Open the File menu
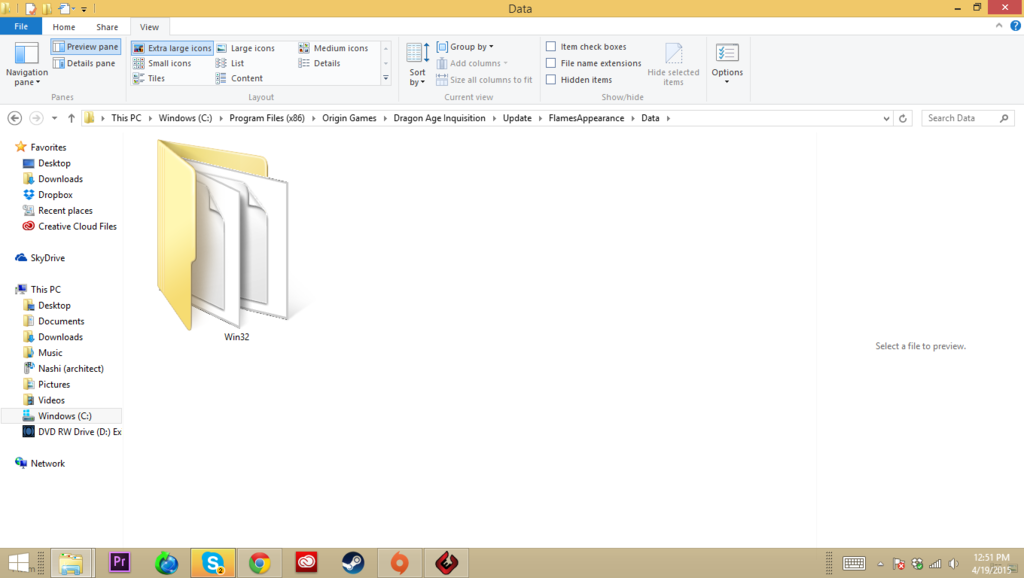Screen dimensions: 1024x578 [20, 26]
